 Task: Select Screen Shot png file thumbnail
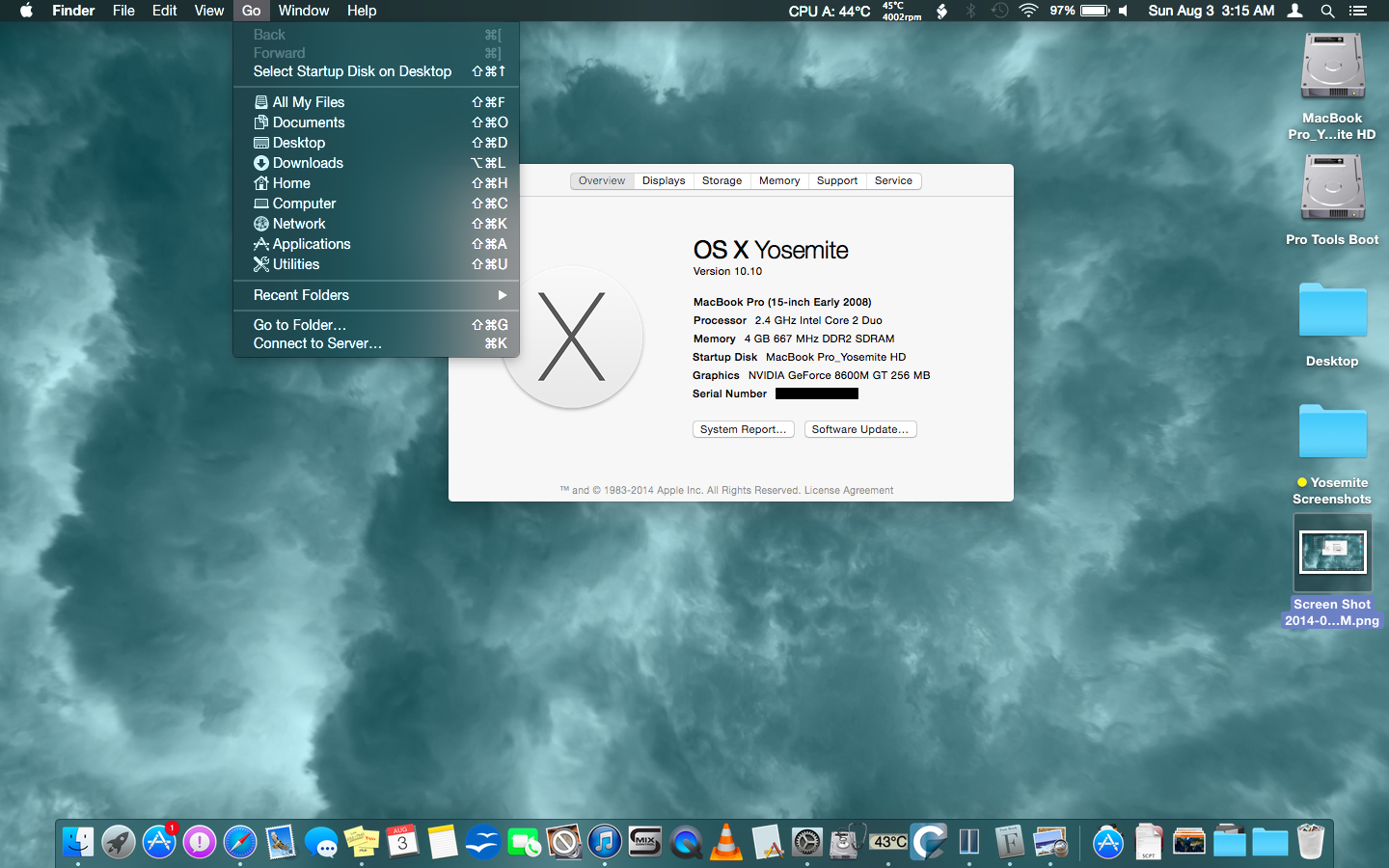1332,553
